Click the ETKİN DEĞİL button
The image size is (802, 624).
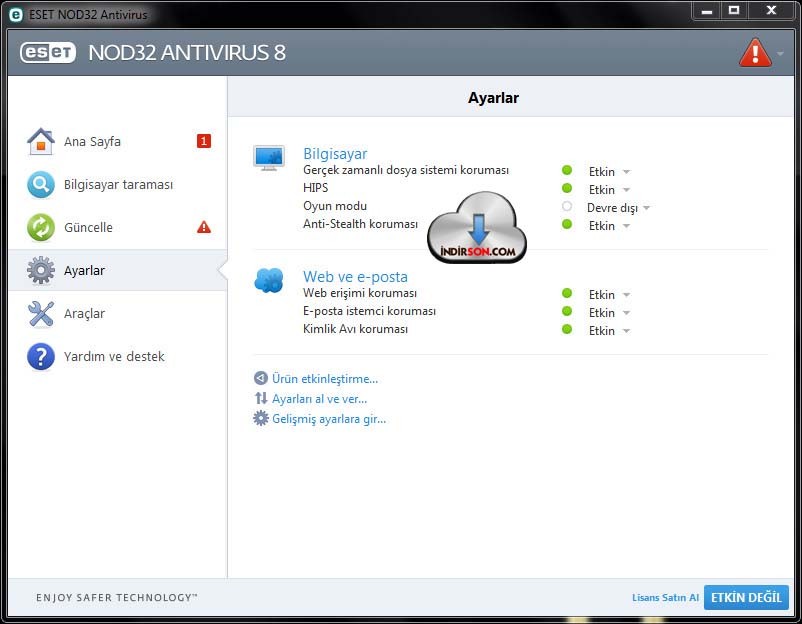pos(746,597)
